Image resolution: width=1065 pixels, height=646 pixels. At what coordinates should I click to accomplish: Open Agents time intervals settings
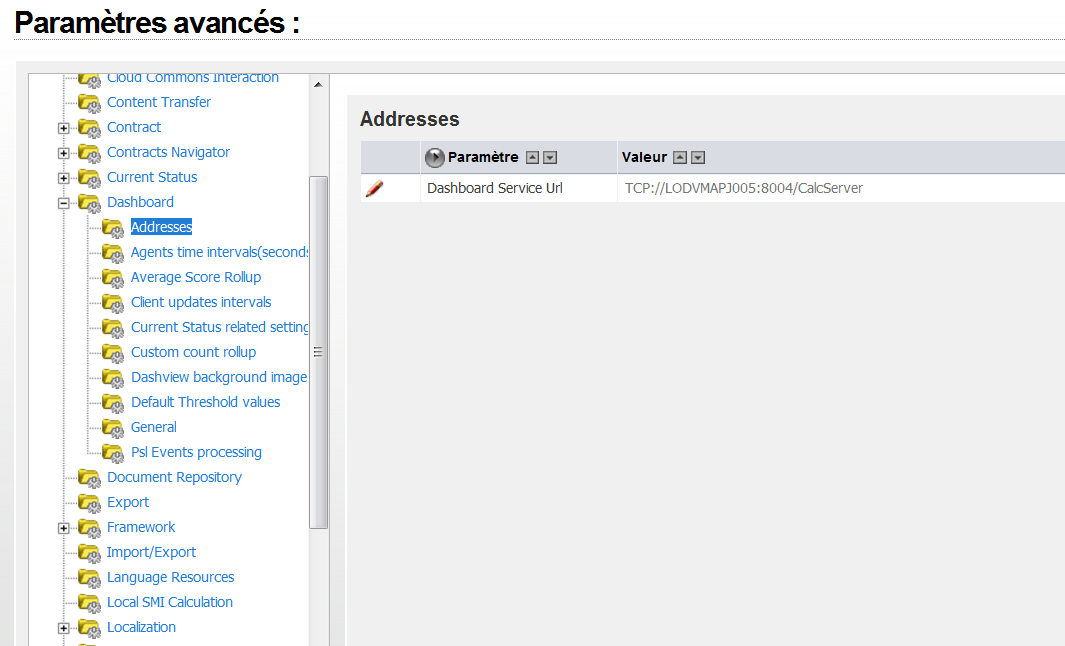pos(219,252)
